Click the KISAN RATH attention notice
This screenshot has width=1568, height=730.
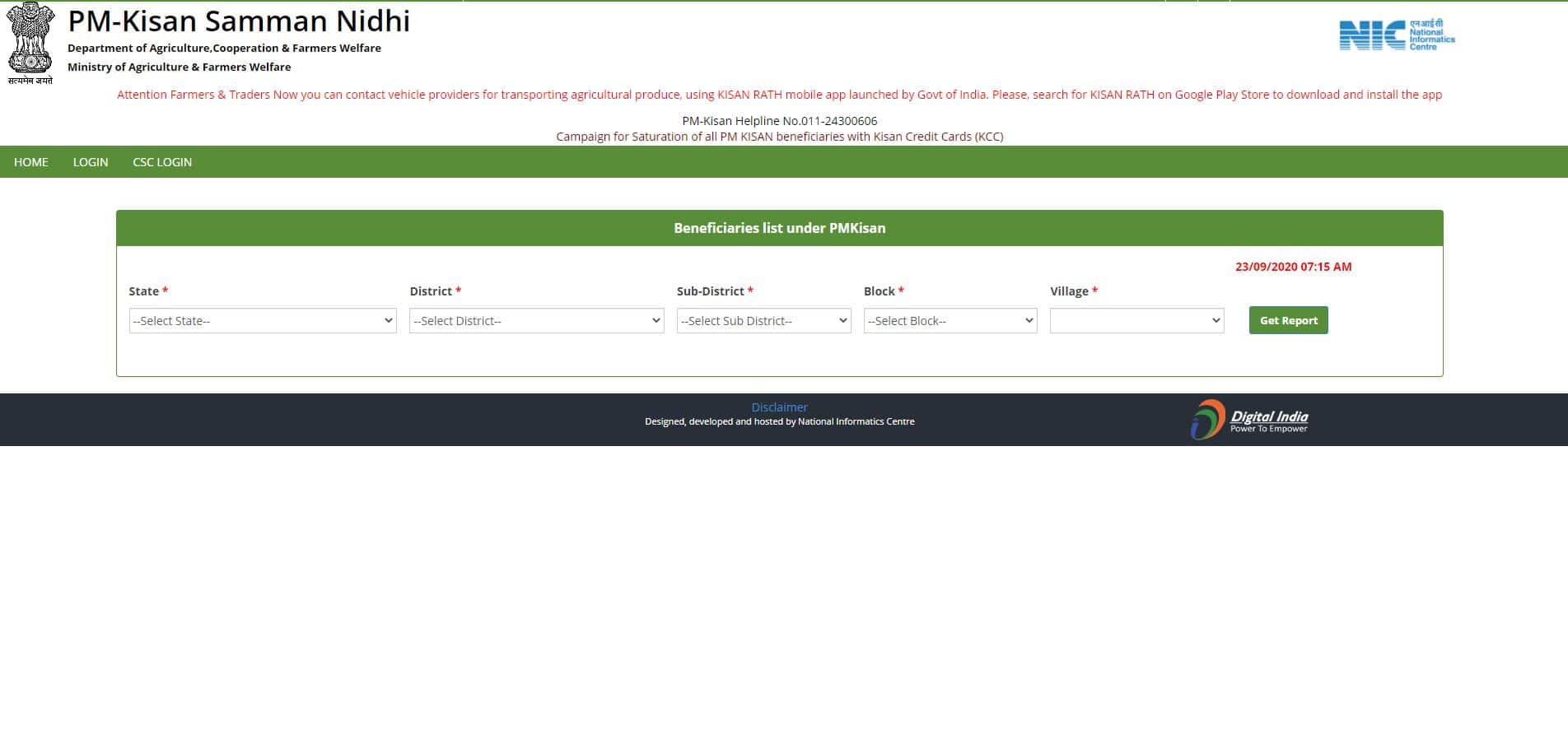pos(779,95)
